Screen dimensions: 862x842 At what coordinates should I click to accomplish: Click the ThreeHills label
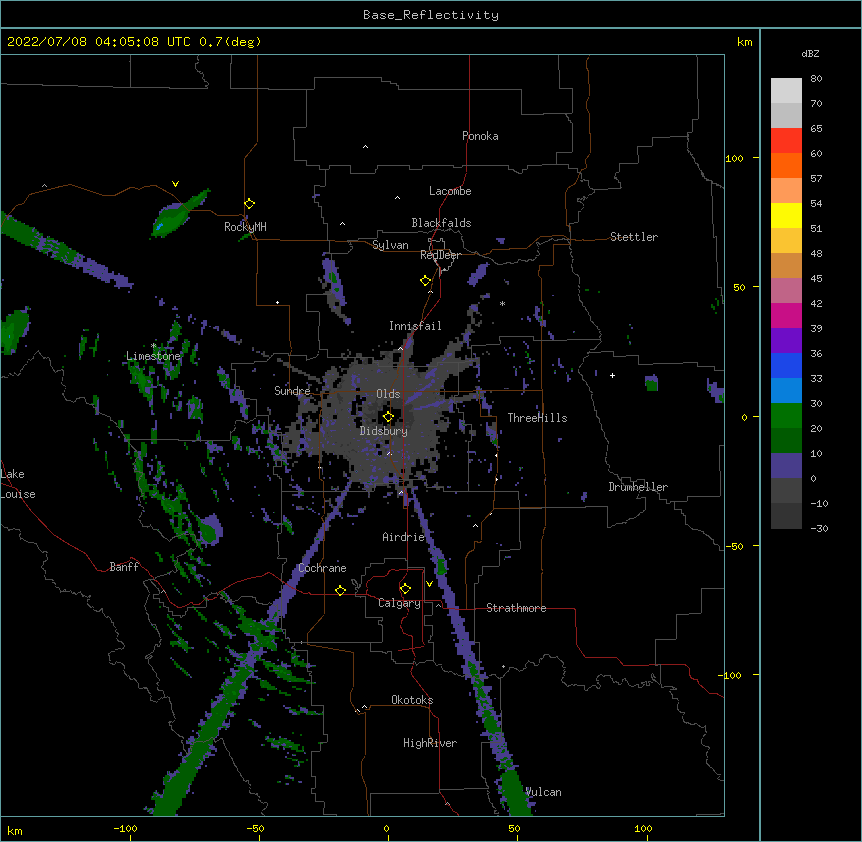(537, 418)
